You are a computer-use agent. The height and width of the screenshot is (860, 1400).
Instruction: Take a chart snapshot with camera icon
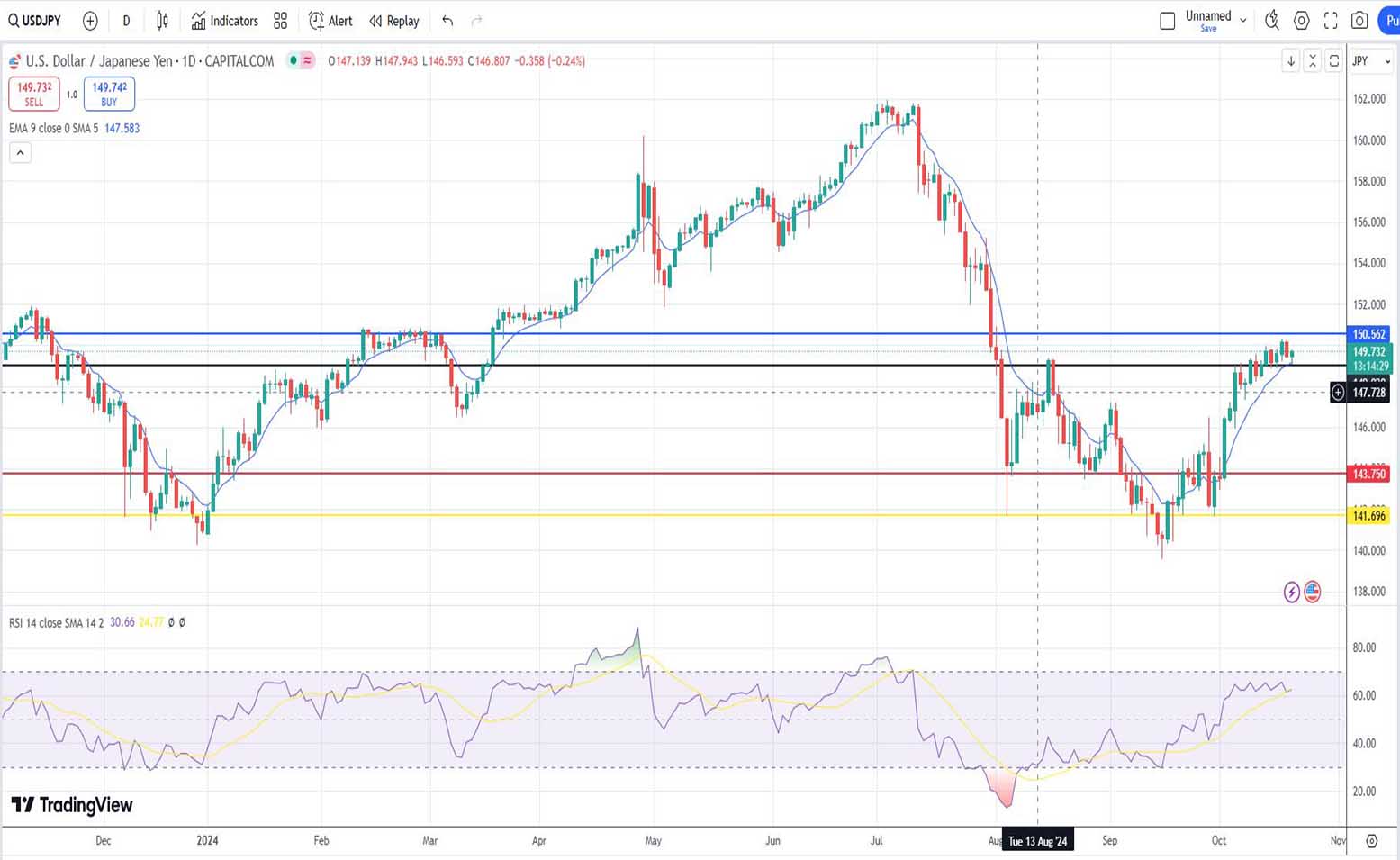(1359, 21)
